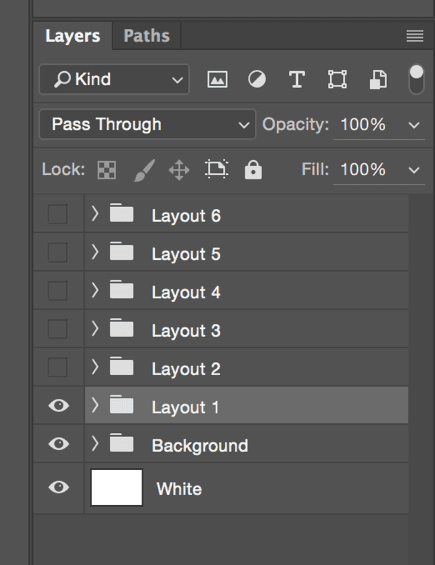Filter layers by pixel (image) kind

(x=217, y=79)
